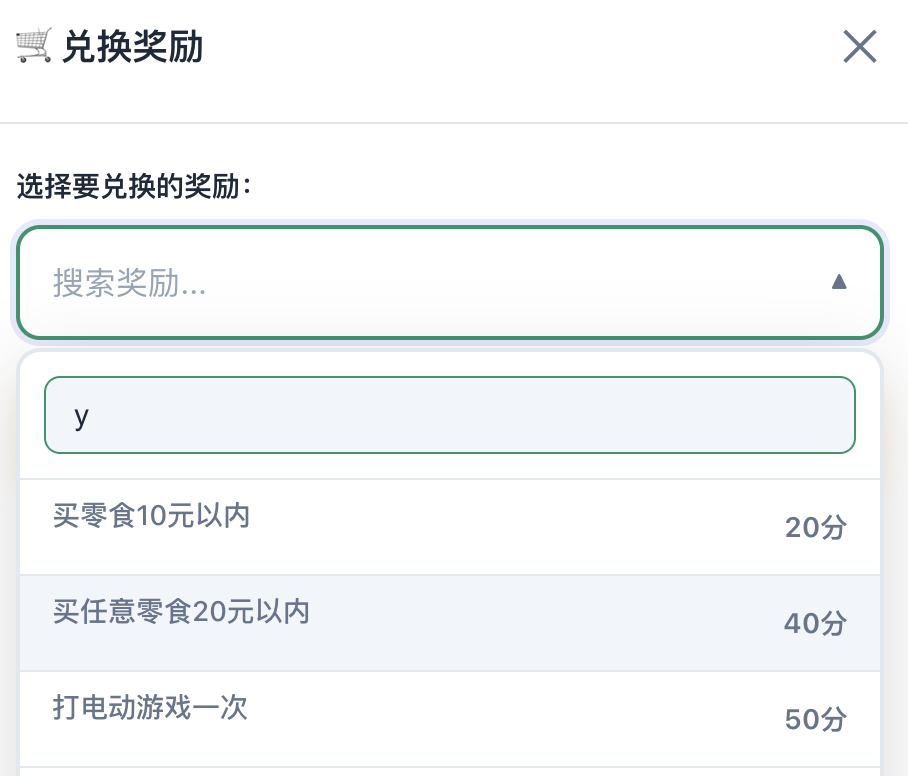This screenshot has height=776, width=908.
Task: Click the 兑换奖励 dialog title
Action: click(x=132, y=47)
